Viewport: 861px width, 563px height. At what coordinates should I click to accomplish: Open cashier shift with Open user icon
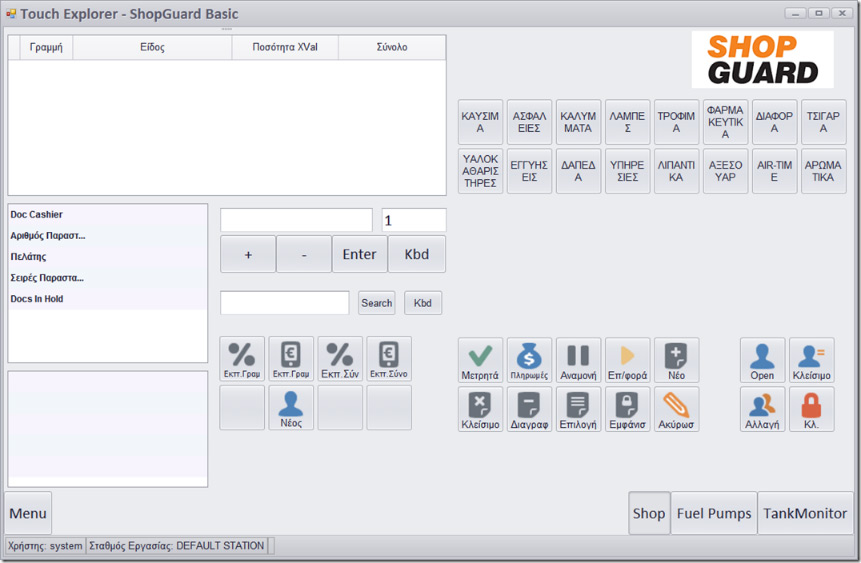coord(762,360)
